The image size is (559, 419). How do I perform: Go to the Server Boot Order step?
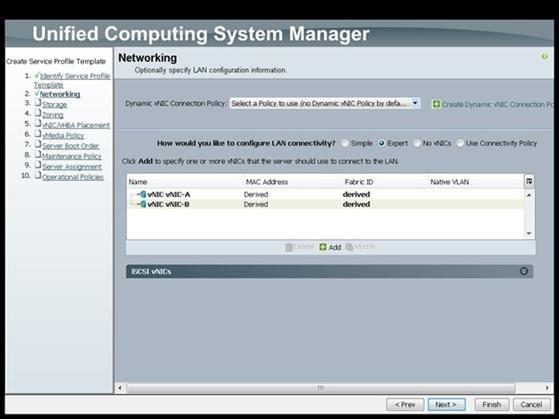pos(71,146)
